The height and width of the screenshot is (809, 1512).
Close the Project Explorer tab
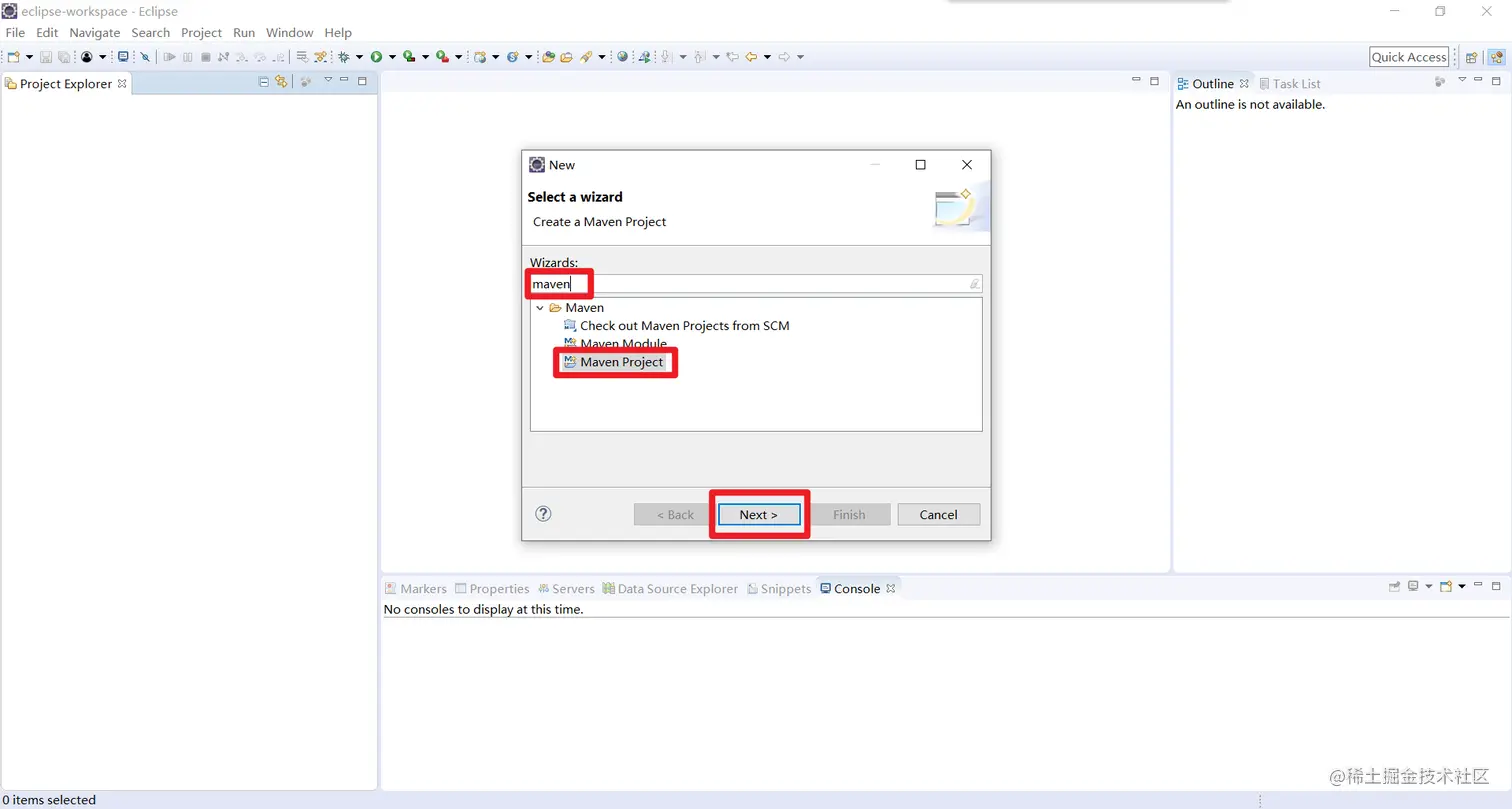[122, 83]
